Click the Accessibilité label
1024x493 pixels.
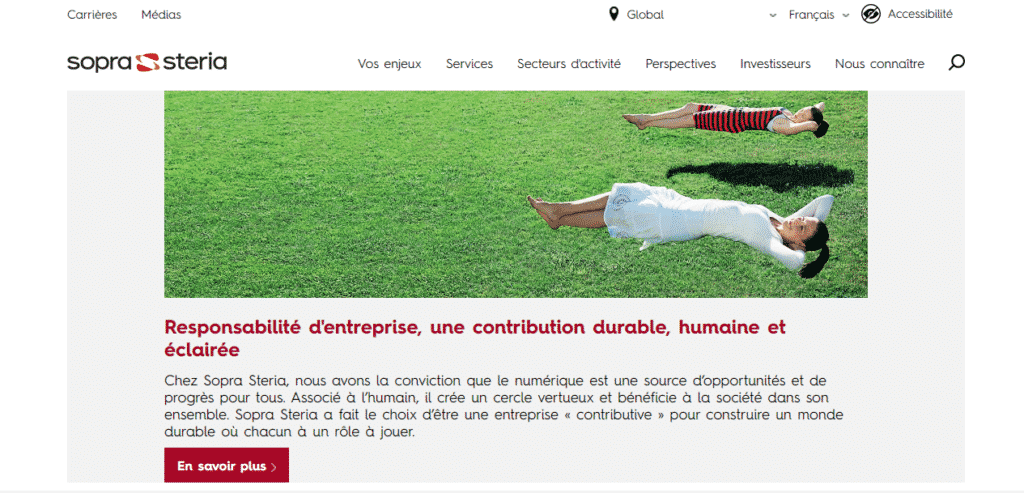pyautogui.click(x=920, y=14)
